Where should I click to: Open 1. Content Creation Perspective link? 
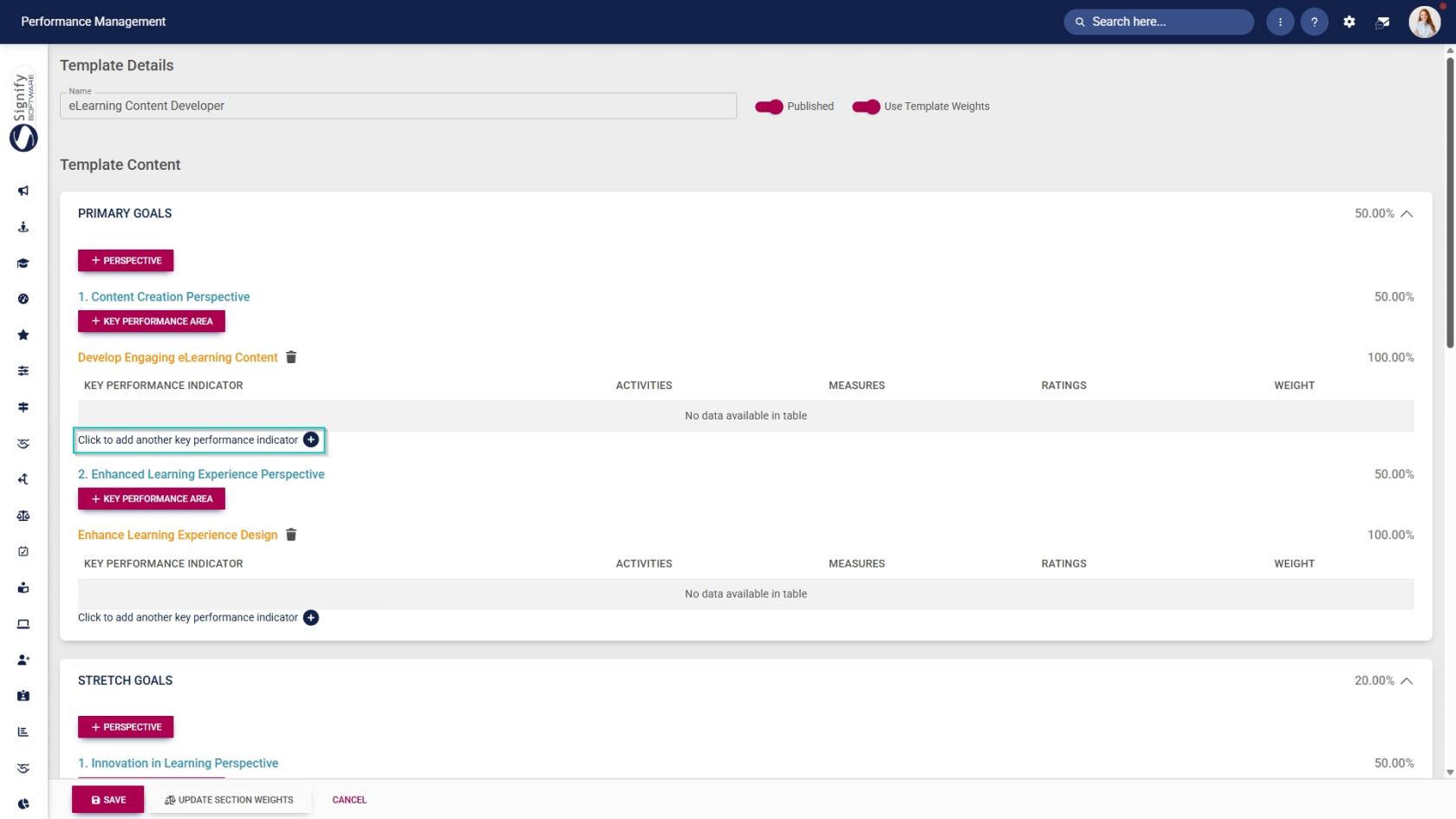pos(164,296)
